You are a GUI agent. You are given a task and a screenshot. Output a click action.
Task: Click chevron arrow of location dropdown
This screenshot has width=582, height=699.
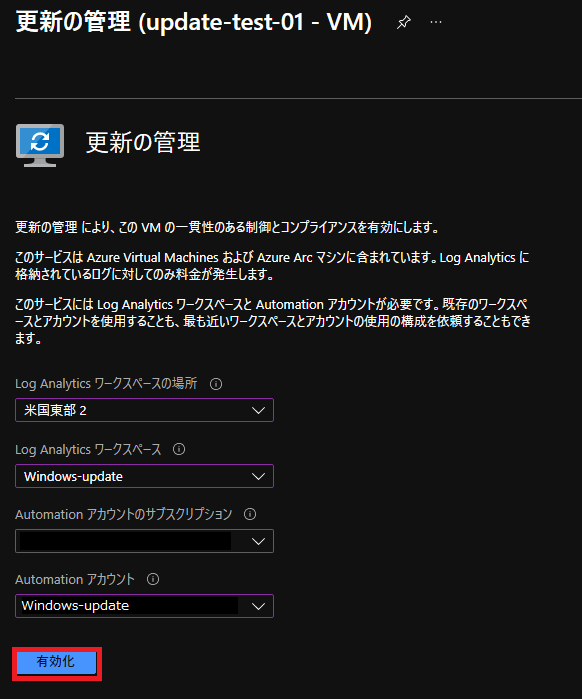click(x=258, y=411)
